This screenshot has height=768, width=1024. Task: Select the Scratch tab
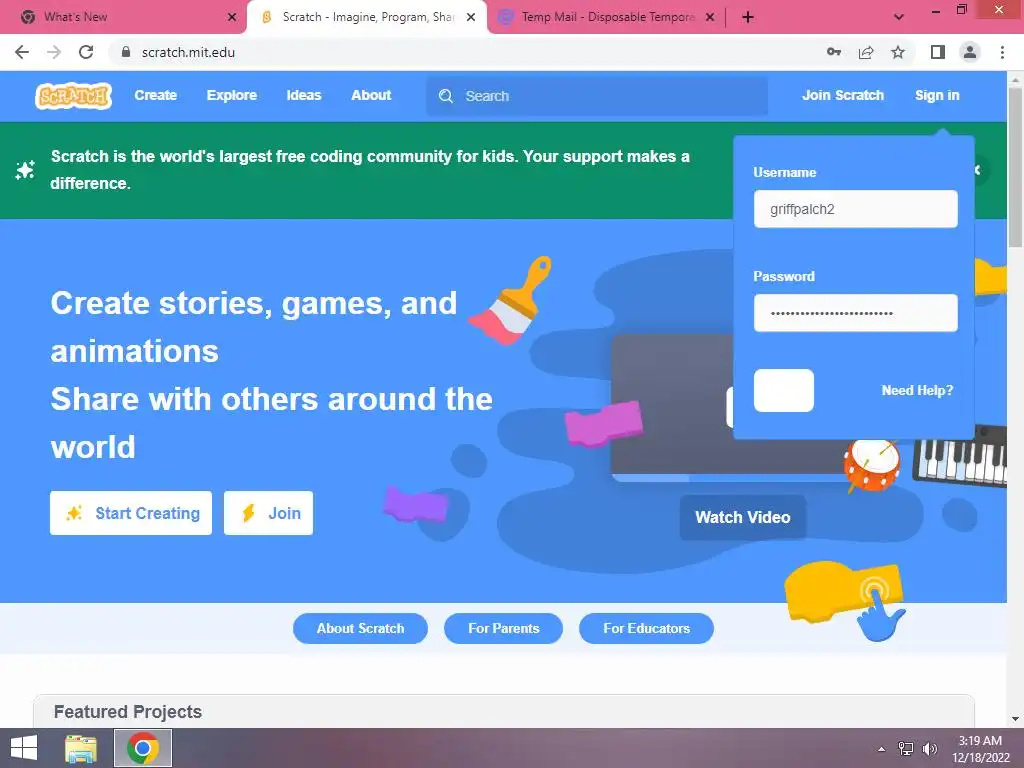367,17
